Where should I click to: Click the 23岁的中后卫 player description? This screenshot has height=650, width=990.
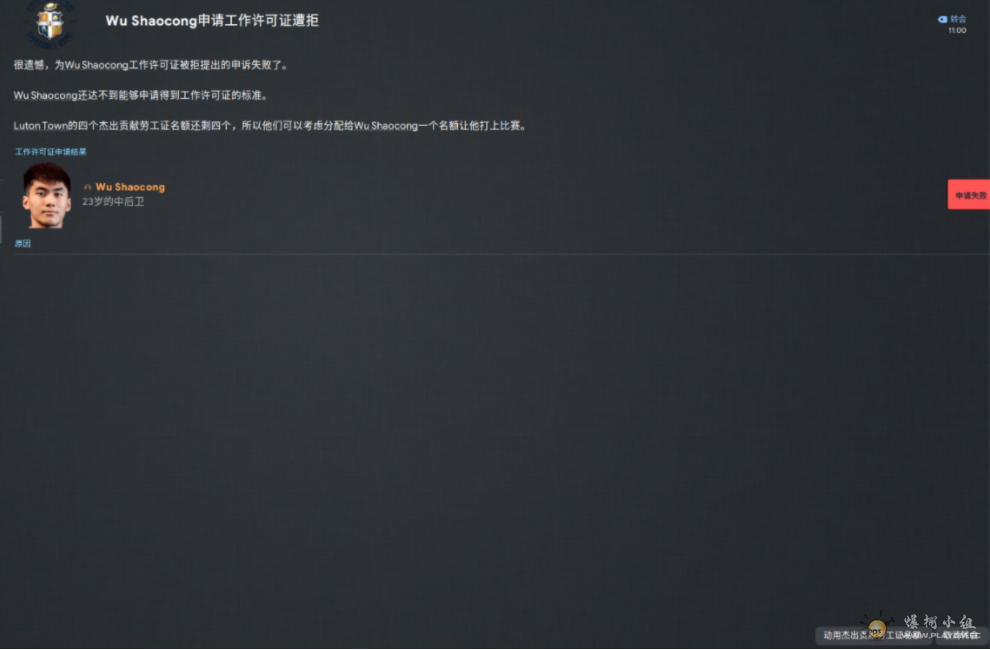tap(113, 202)
